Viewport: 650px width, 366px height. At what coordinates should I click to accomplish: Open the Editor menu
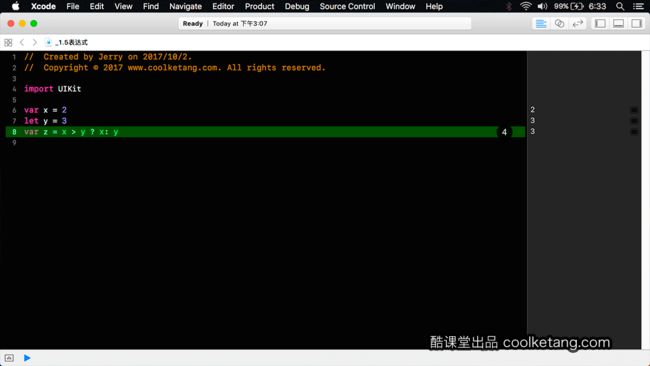pos(223,6)
